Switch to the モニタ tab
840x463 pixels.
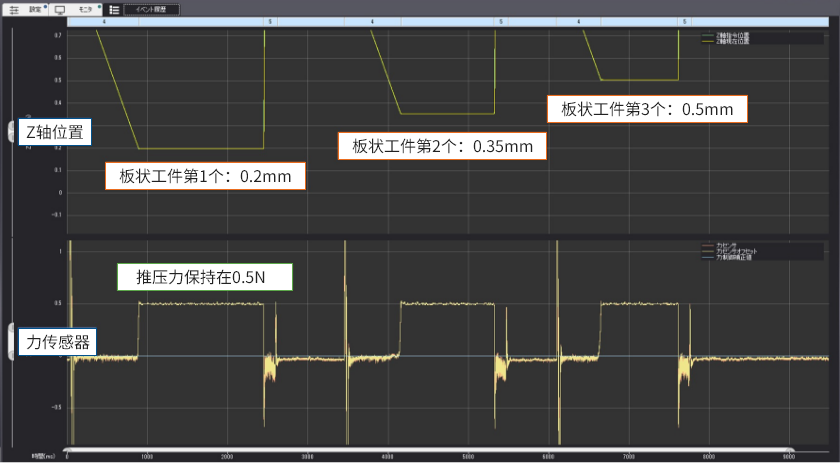tap(86, 8)
